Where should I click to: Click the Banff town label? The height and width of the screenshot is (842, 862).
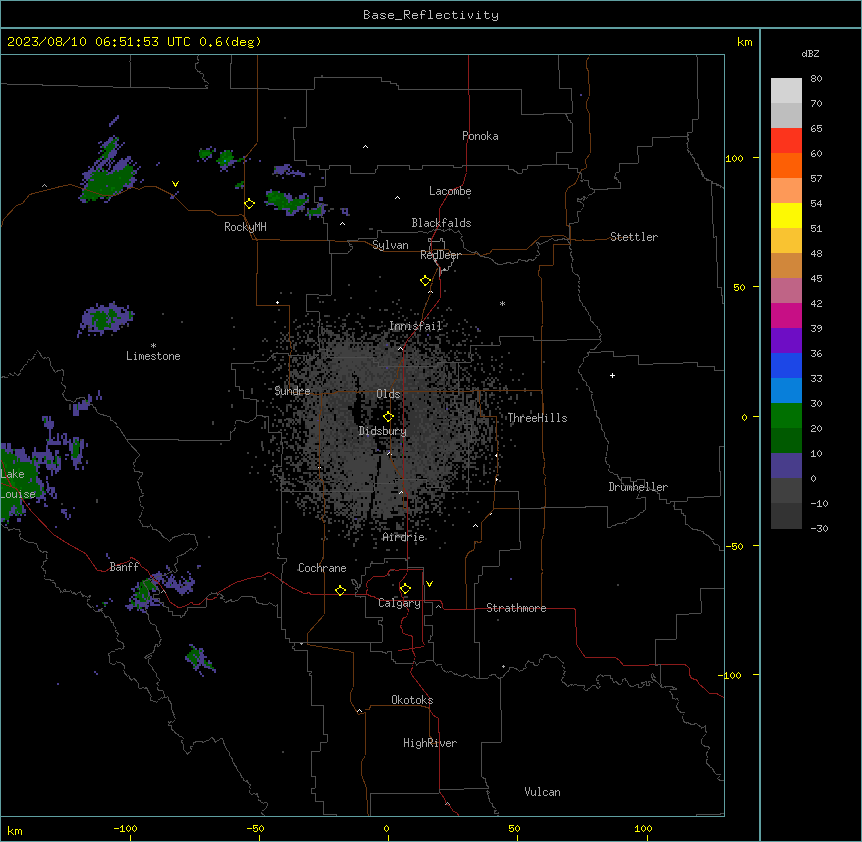[x=124, y=567]
